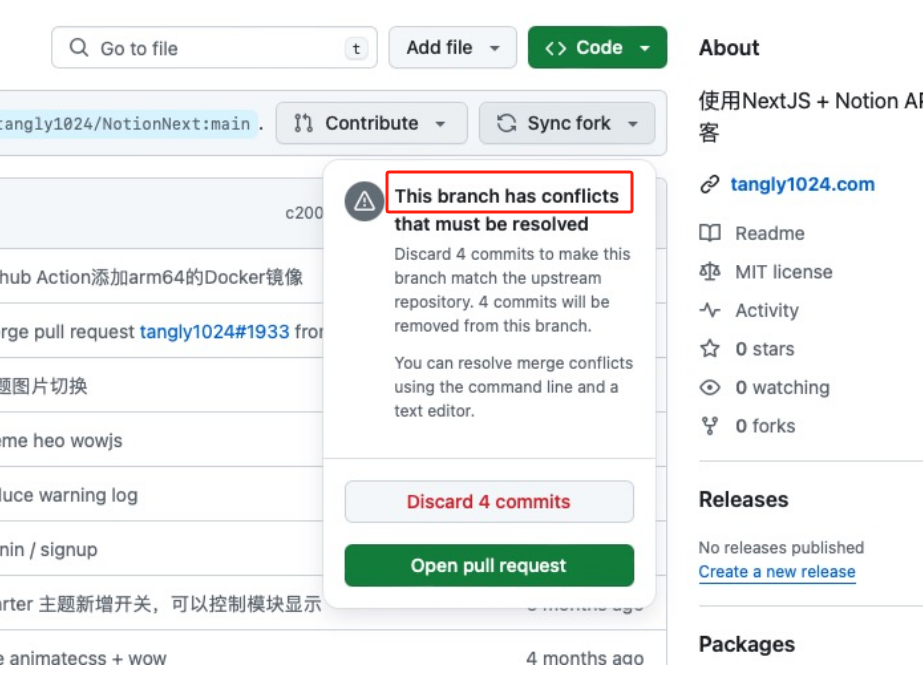Click the link chain icon beside tangly1024.com
This screenshot has width=923, height=677.
tap(710, 184)
